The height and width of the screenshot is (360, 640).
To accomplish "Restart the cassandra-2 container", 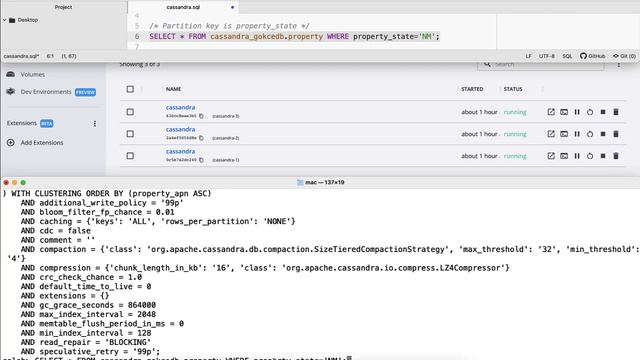I will tap(590, 134).
